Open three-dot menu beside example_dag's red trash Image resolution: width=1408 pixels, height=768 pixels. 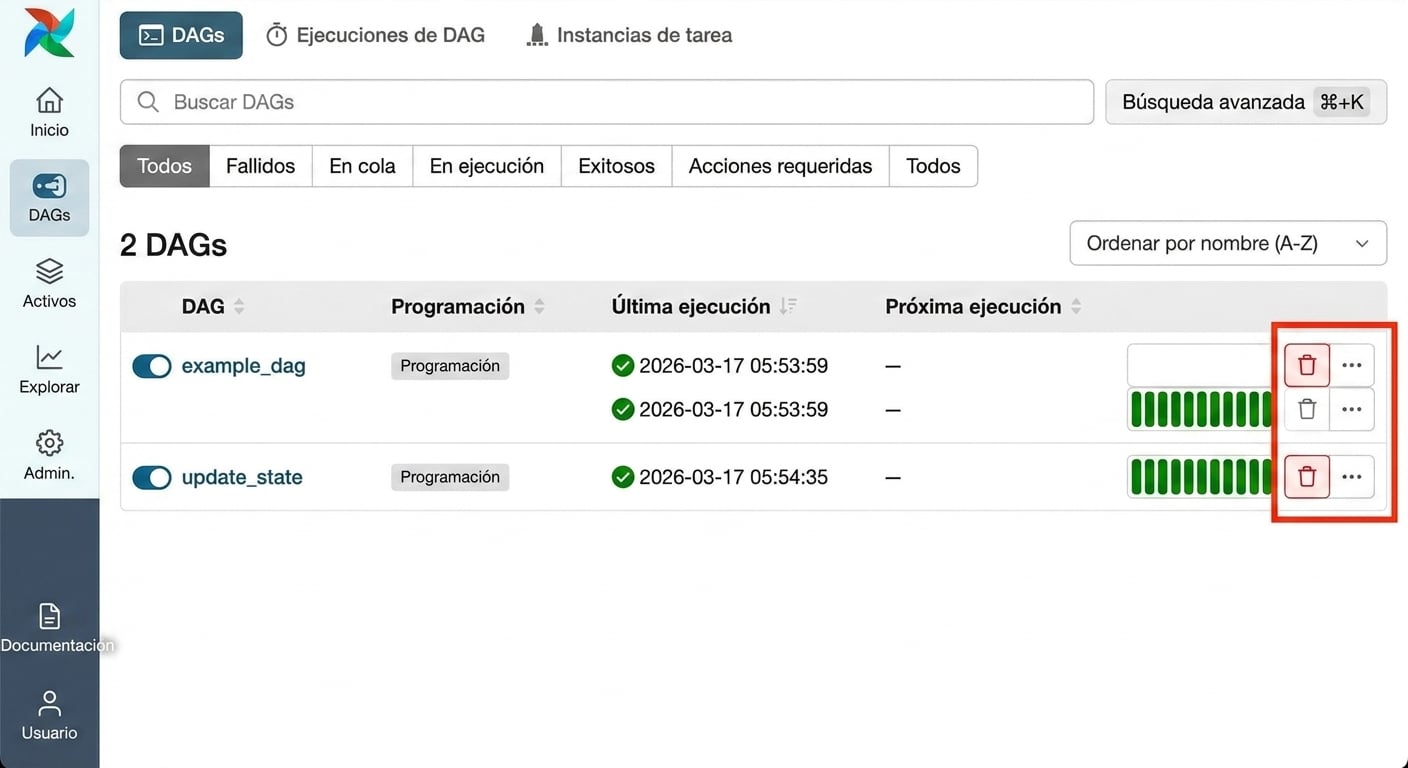click(x=1352, y=365)
